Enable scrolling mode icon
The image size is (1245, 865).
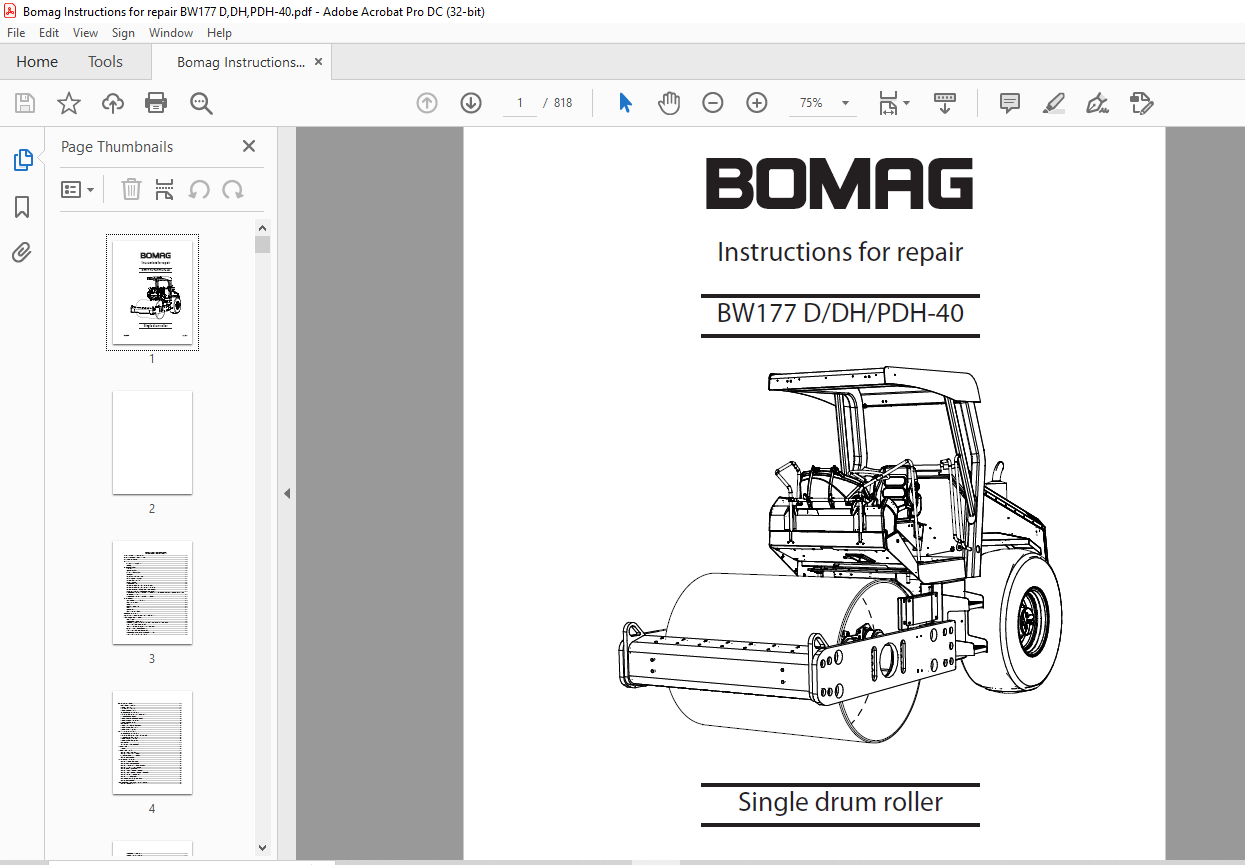(x=945, y=103)
